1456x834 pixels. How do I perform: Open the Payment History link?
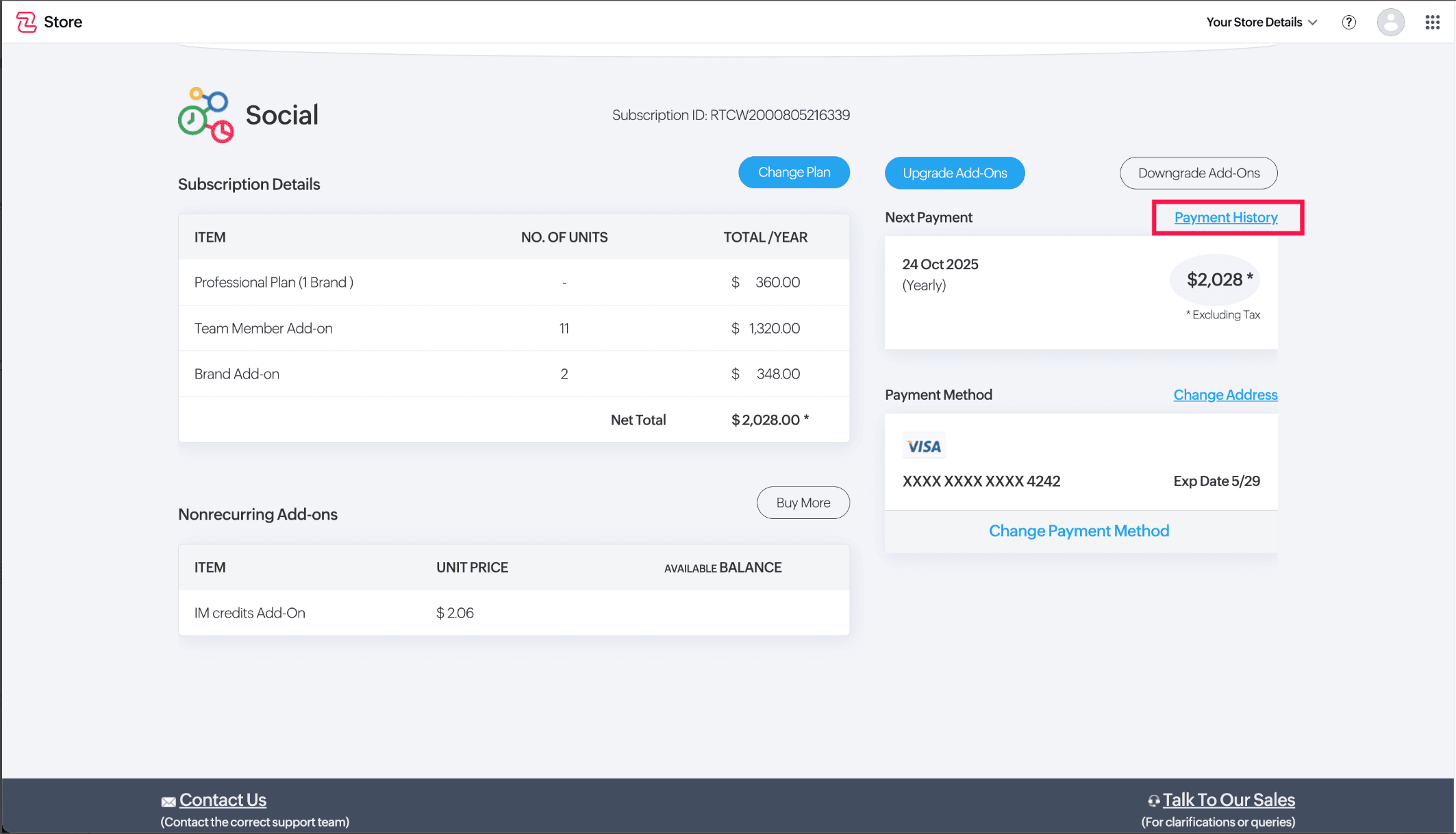coord(1226,218)
